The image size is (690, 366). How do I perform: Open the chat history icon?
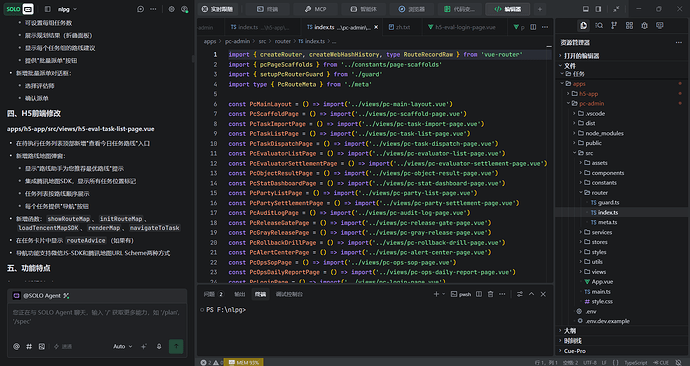pyautogui.click(x=140, y=9)
